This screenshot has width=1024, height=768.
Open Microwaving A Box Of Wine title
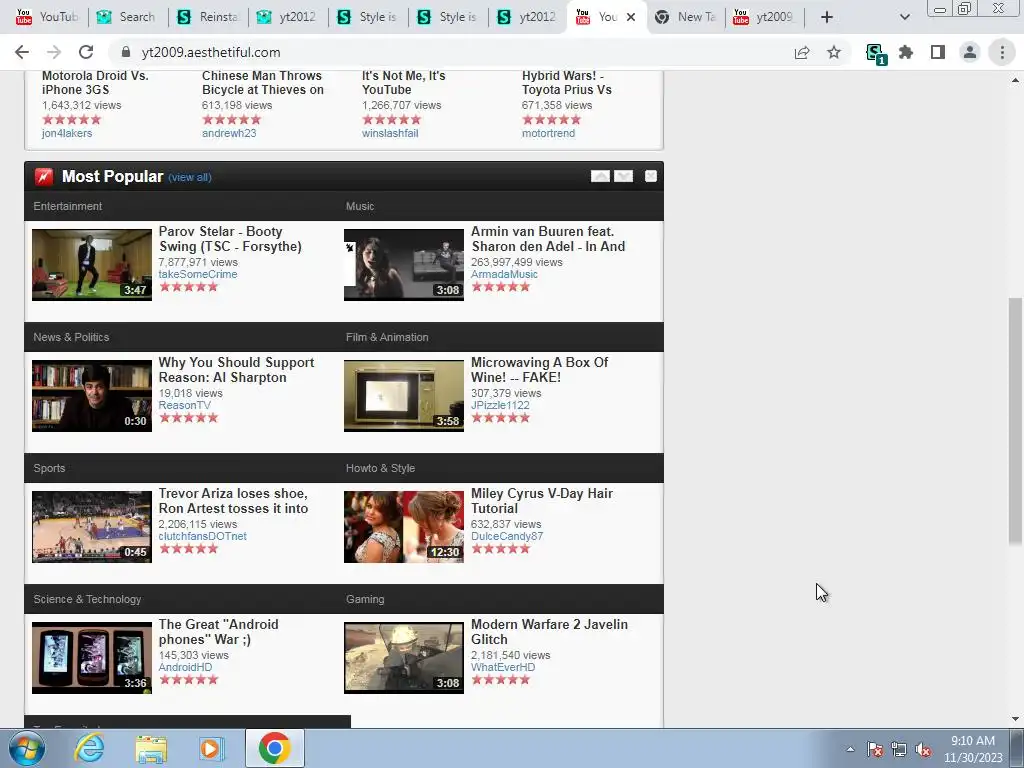[539, 370]
